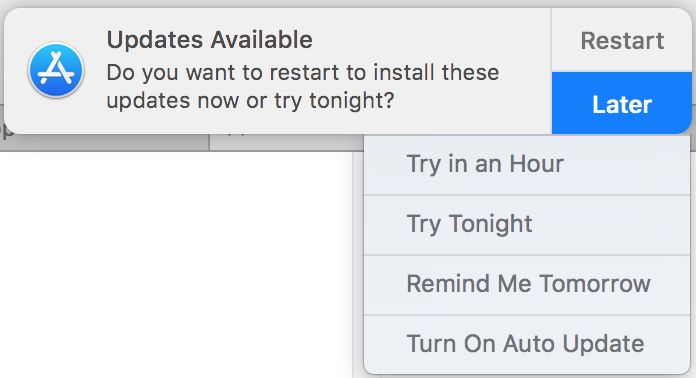Screen dimensions: 696x378
Task: Click the notification message about restarting tonight
Action: click(303, 87)
